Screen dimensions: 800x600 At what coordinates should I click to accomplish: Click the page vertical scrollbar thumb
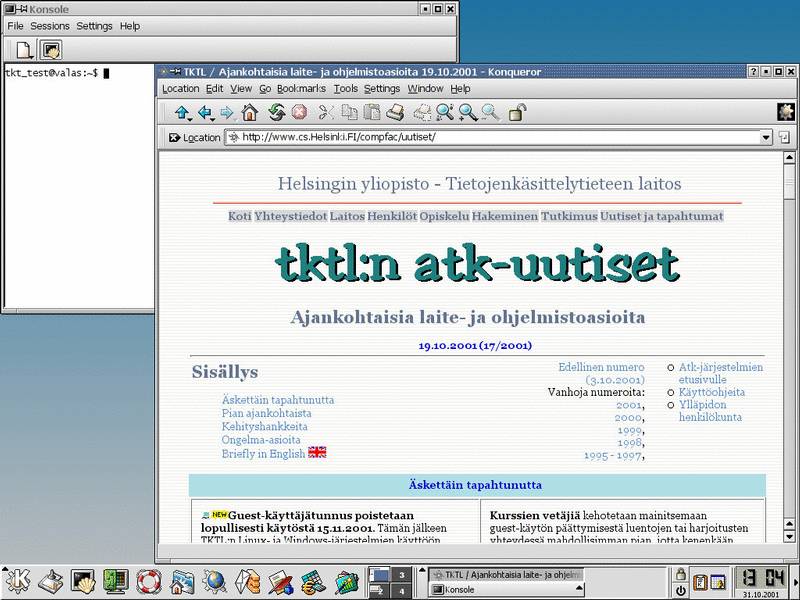click(789, 181)
